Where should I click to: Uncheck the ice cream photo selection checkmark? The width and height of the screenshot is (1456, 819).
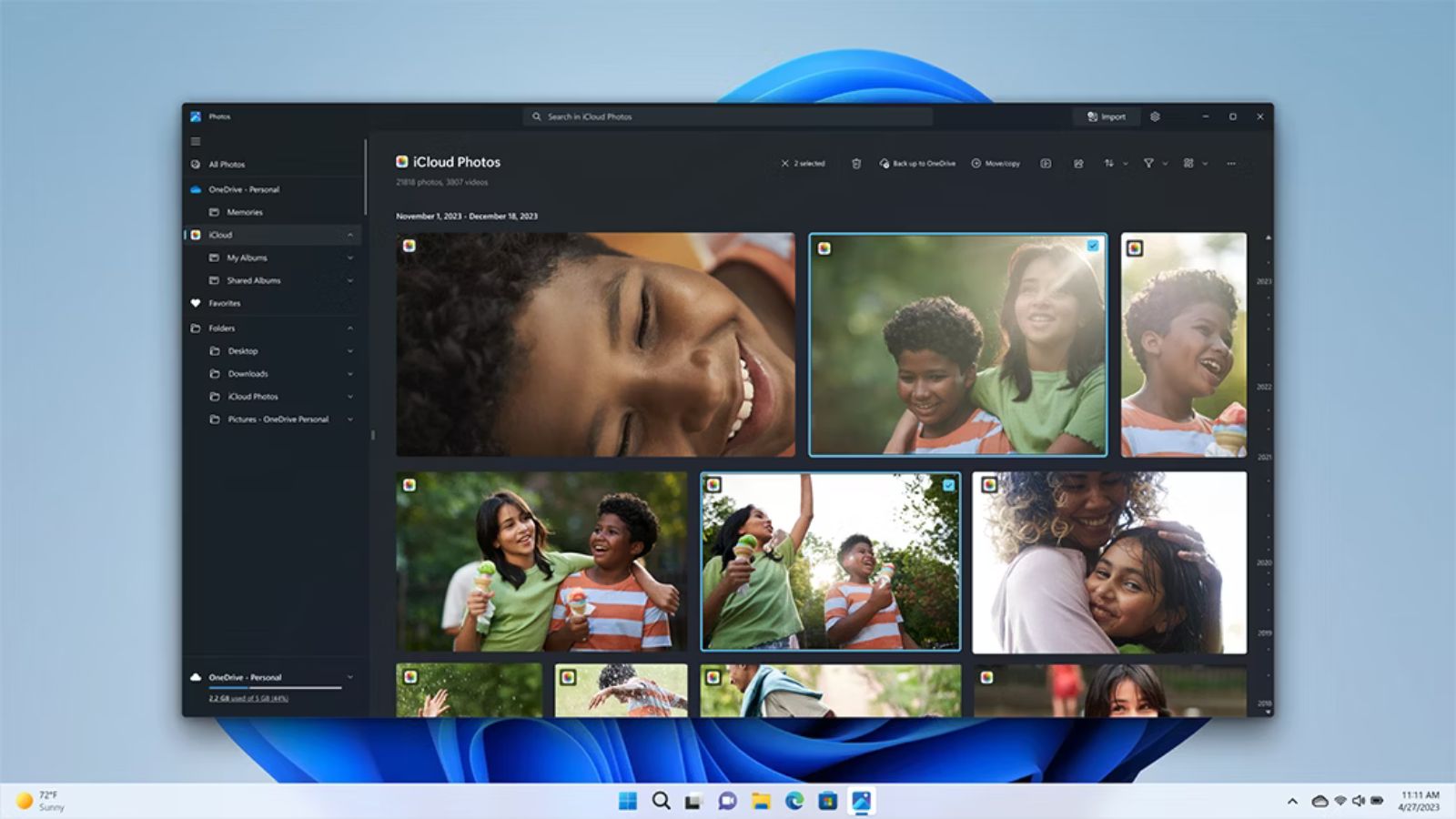[x=946, y=487]
